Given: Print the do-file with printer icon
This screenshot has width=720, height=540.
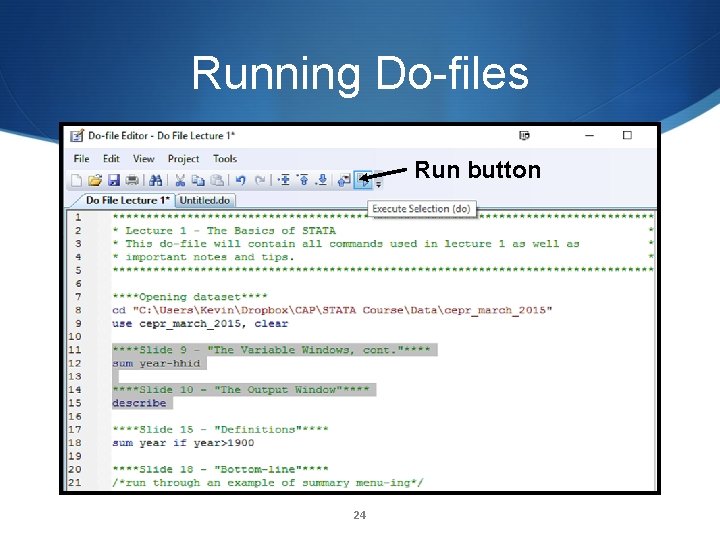Looking at the screenshot, I should click(132, 180).
